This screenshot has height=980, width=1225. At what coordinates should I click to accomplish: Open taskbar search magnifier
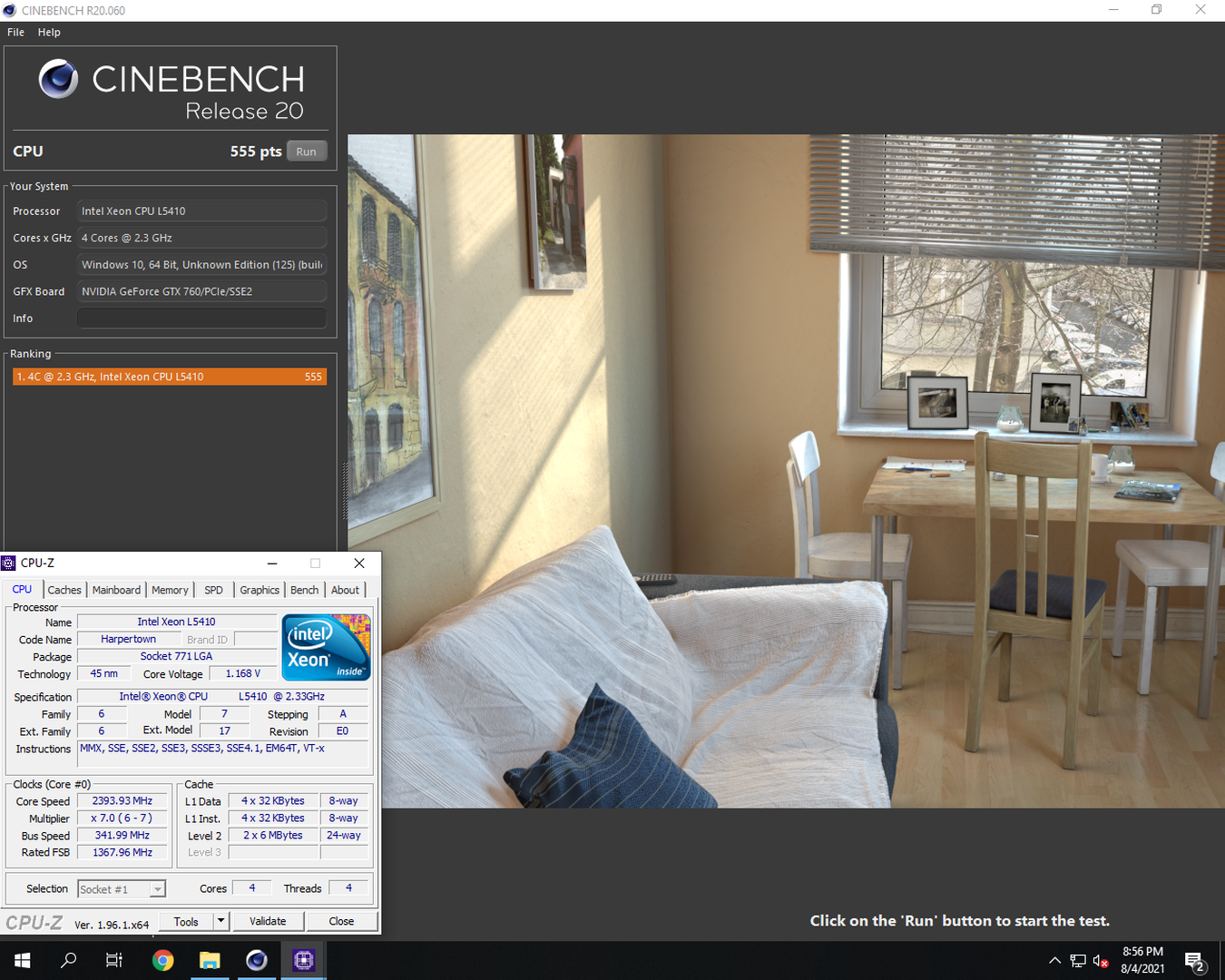(x=68, y=960)
